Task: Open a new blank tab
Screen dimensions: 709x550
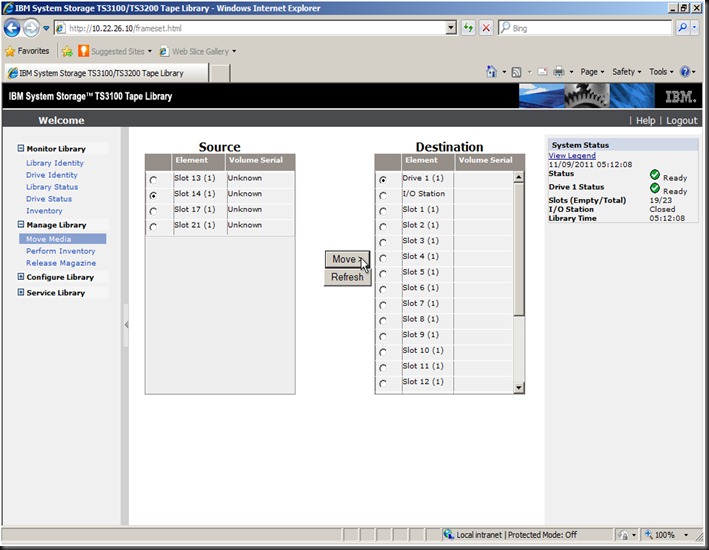Action: click(220, 73)
